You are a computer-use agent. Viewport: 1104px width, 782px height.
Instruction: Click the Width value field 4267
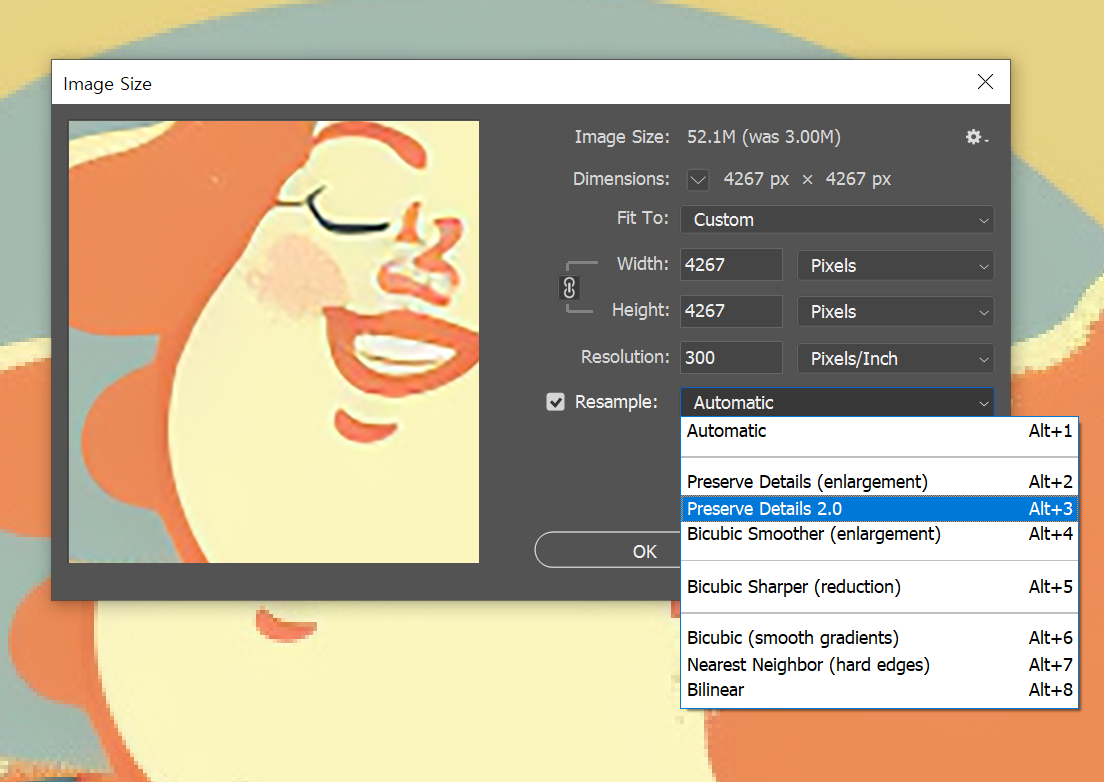click(731, 265)
